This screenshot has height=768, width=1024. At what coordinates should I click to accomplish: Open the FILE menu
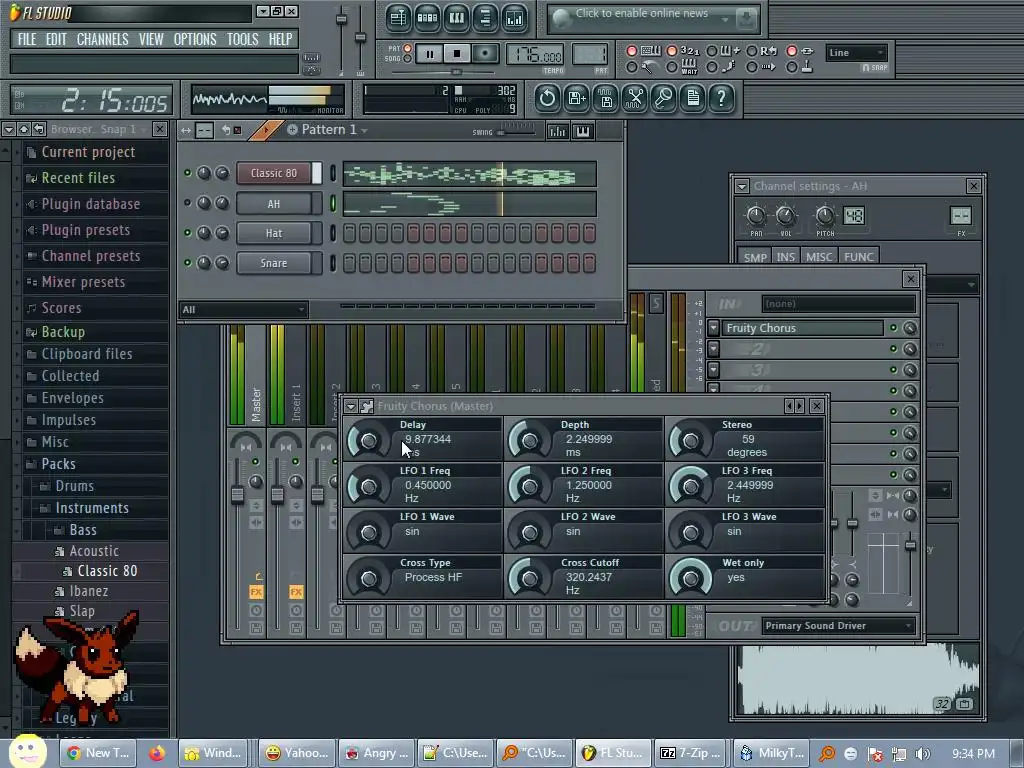point(27,39)
